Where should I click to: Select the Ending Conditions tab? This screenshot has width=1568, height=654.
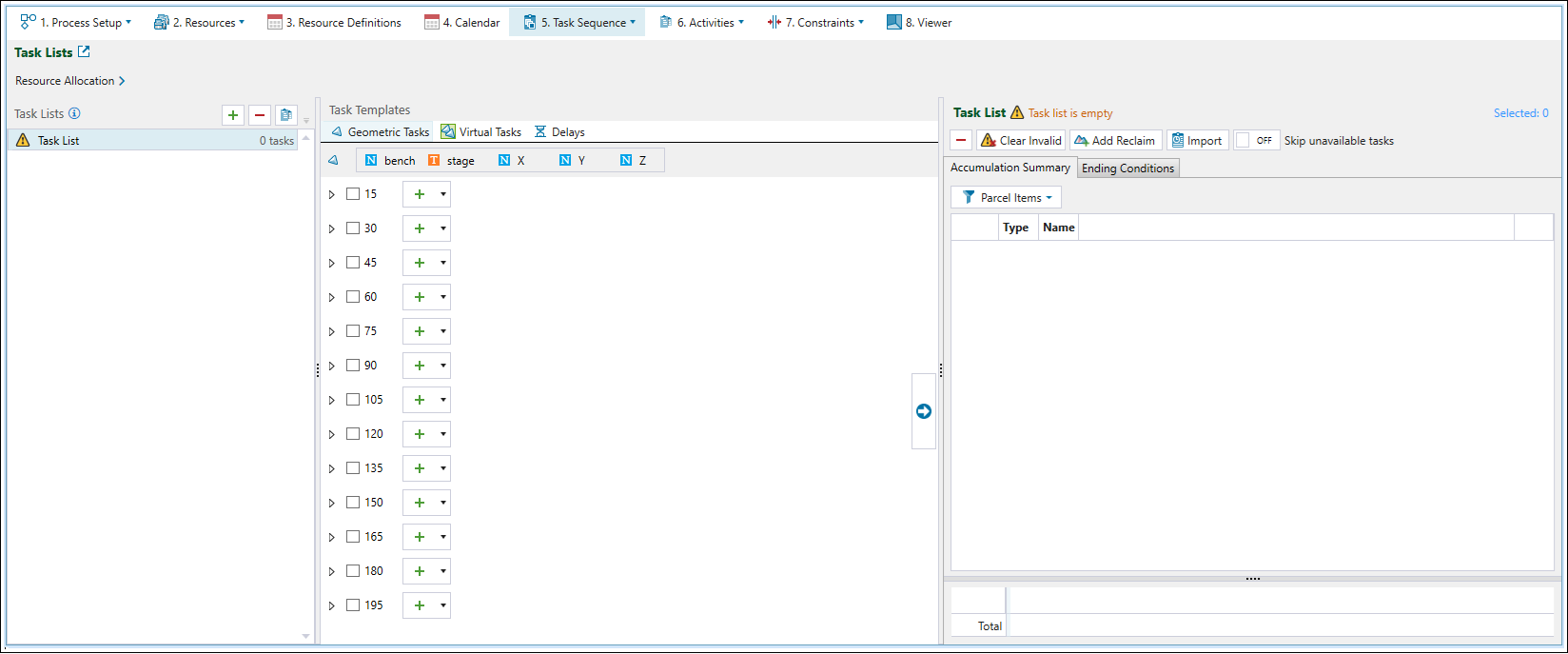click(1127, 168)
